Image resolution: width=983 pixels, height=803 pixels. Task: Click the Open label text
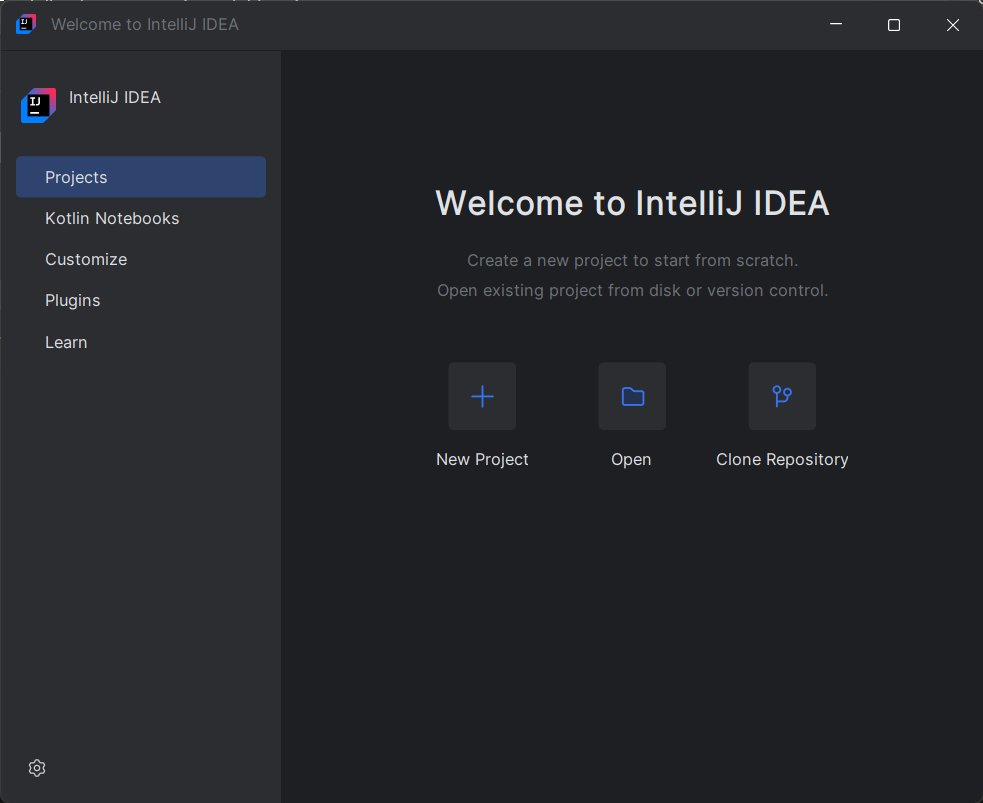pos(631,459)
